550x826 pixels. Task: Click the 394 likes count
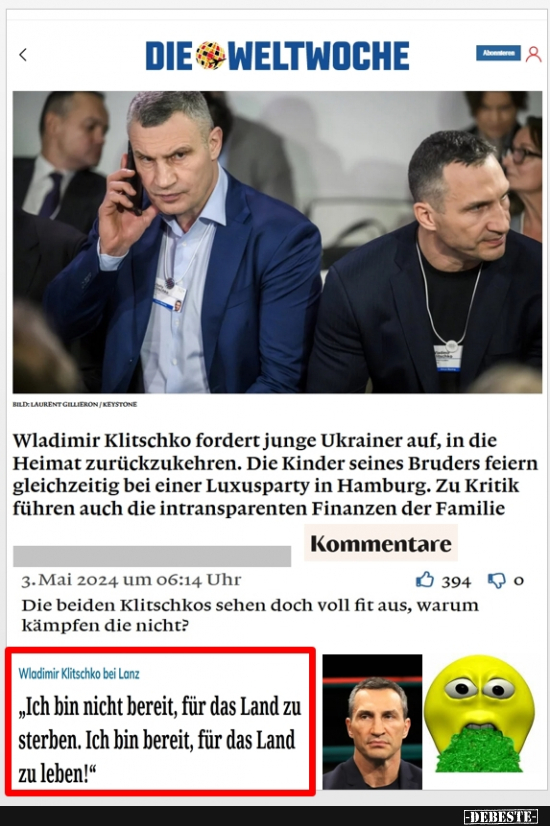456,581
